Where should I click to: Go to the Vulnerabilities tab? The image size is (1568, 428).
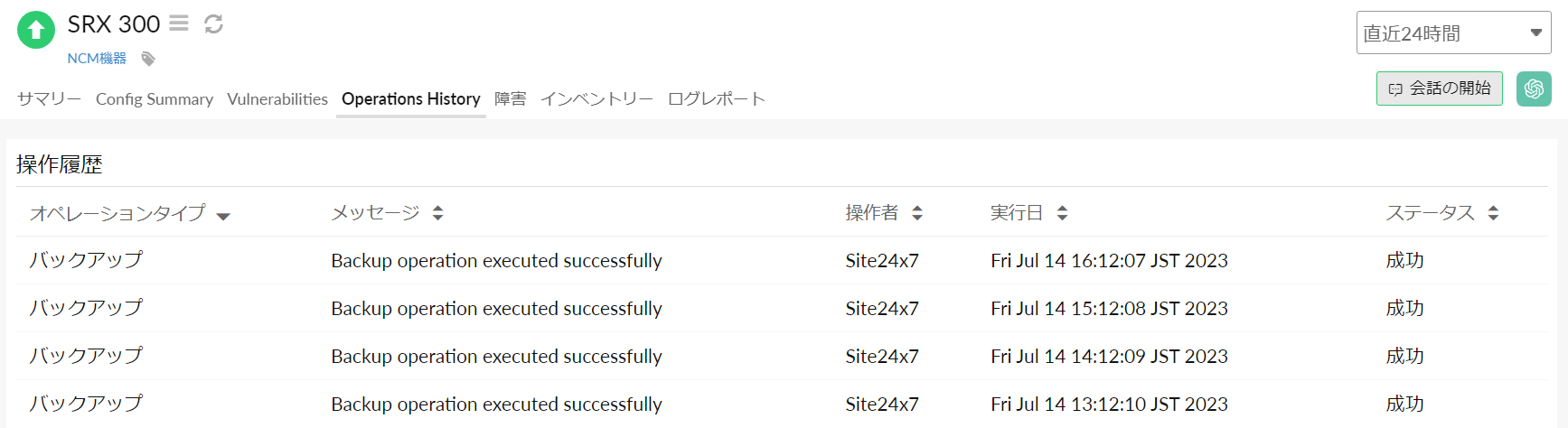coord(277,99)
